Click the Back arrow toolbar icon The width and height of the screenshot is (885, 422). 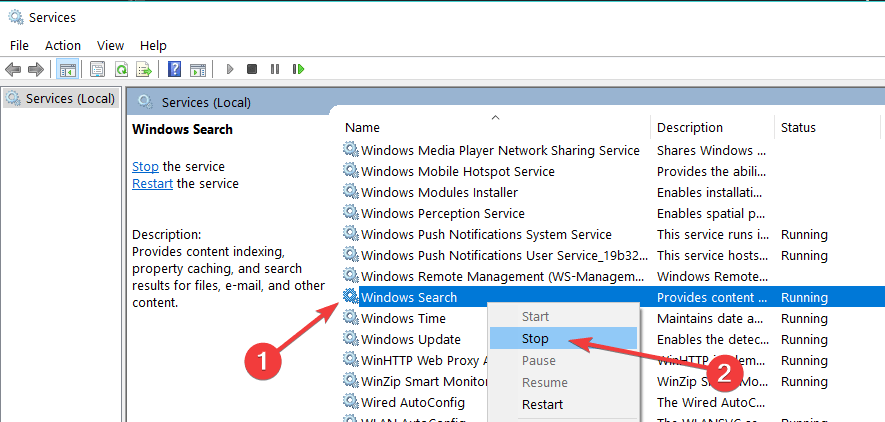(x=13, y=69)
